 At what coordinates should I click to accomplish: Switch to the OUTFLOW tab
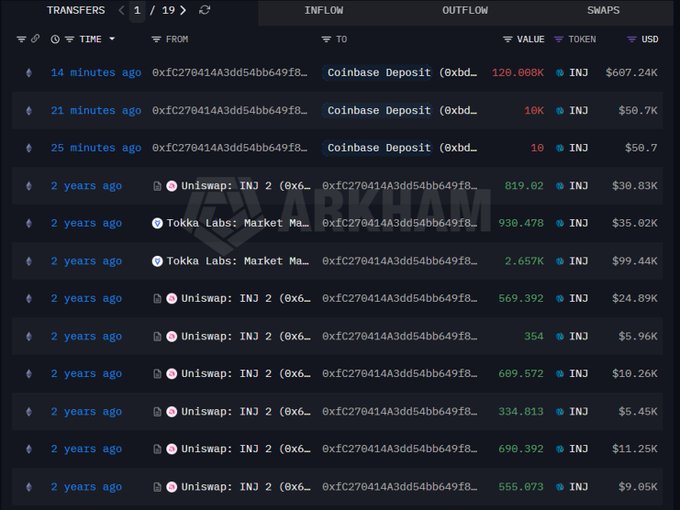click(465, 10)
